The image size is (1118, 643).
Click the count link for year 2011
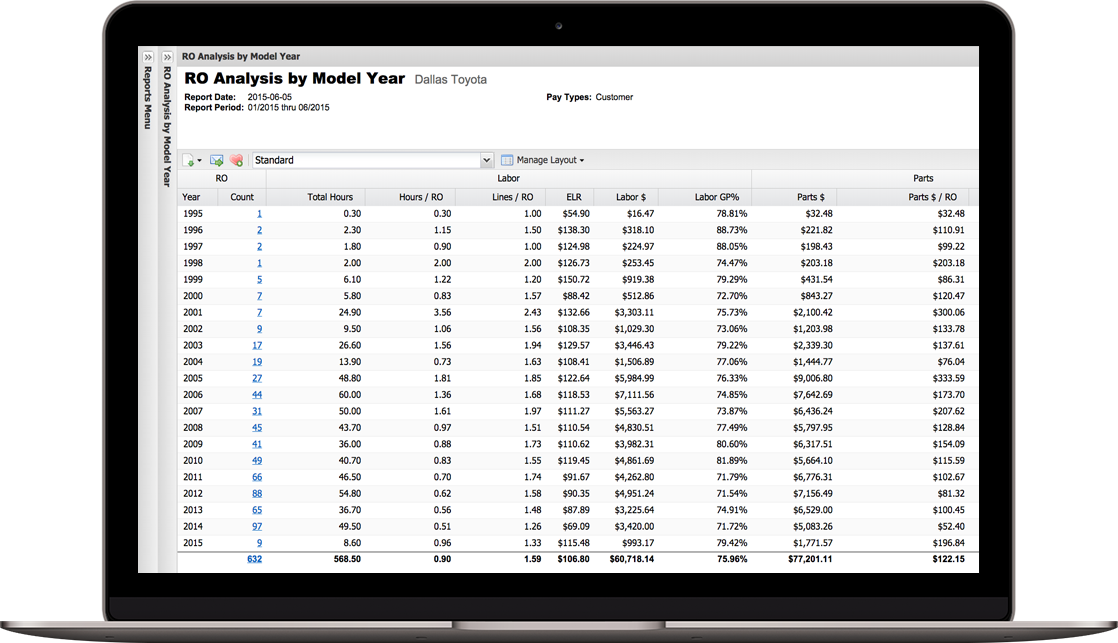coord(256,476)
